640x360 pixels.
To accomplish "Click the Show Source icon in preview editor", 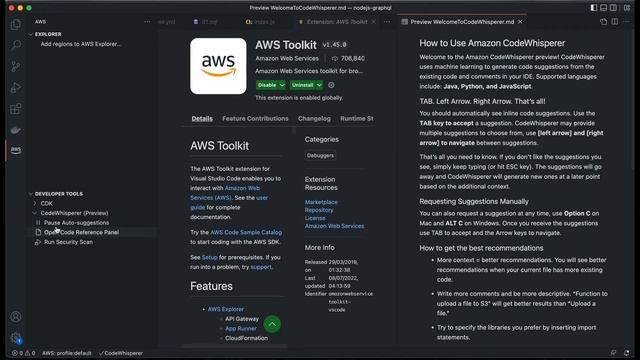I will 603,22.
